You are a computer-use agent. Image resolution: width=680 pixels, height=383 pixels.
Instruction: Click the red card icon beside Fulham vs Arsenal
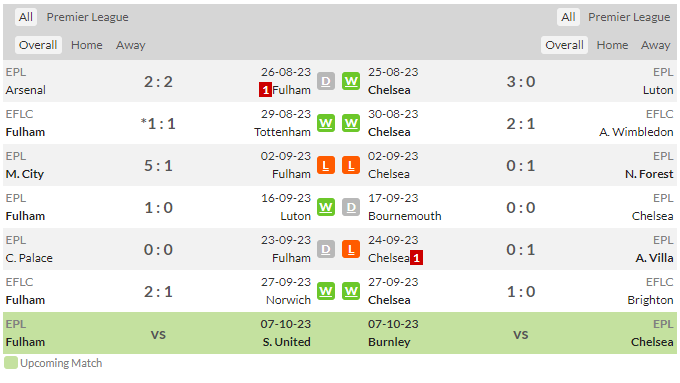tap(265, 90)
